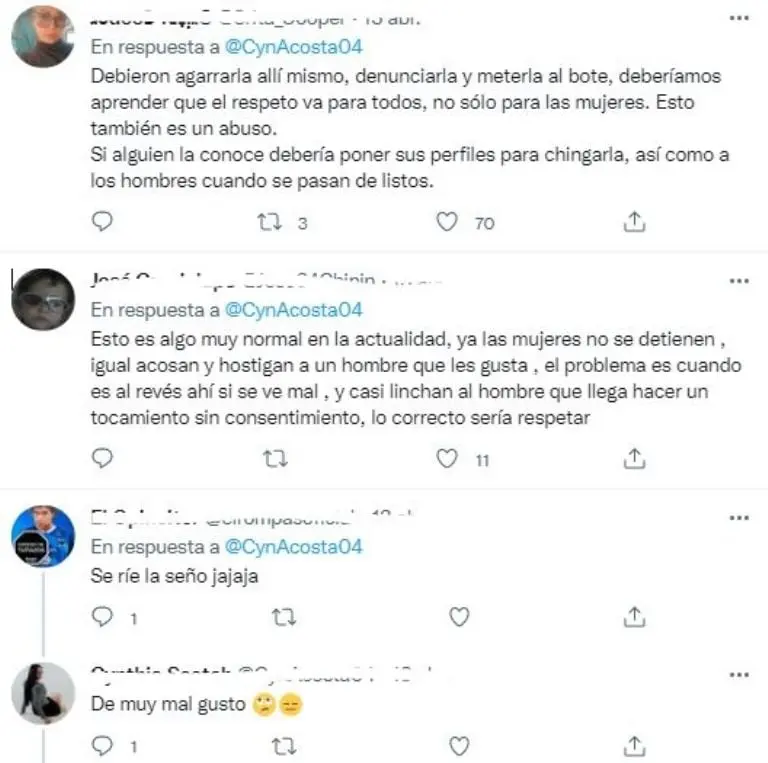The height and width of the screenshot is (763, 768).
Task: Open @CynAcosta04 link in the third reply
Action: [293, 547]
